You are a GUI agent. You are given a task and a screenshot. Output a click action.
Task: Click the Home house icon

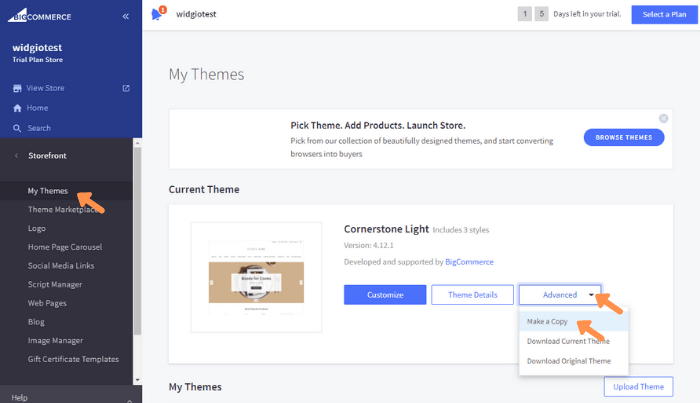[17, 108]
